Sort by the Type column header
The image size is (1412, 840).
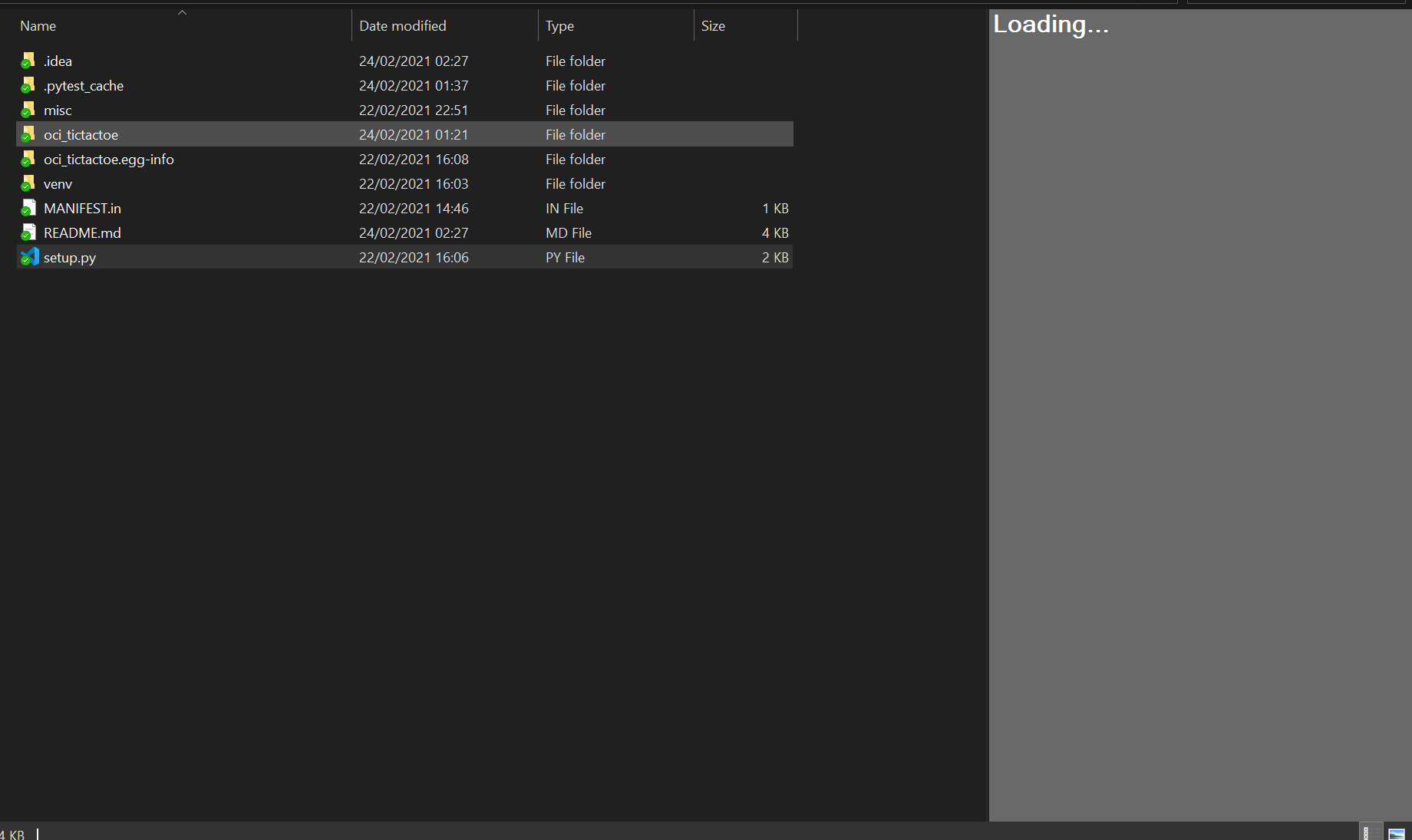pyautogui.click(x=616, y=25)
